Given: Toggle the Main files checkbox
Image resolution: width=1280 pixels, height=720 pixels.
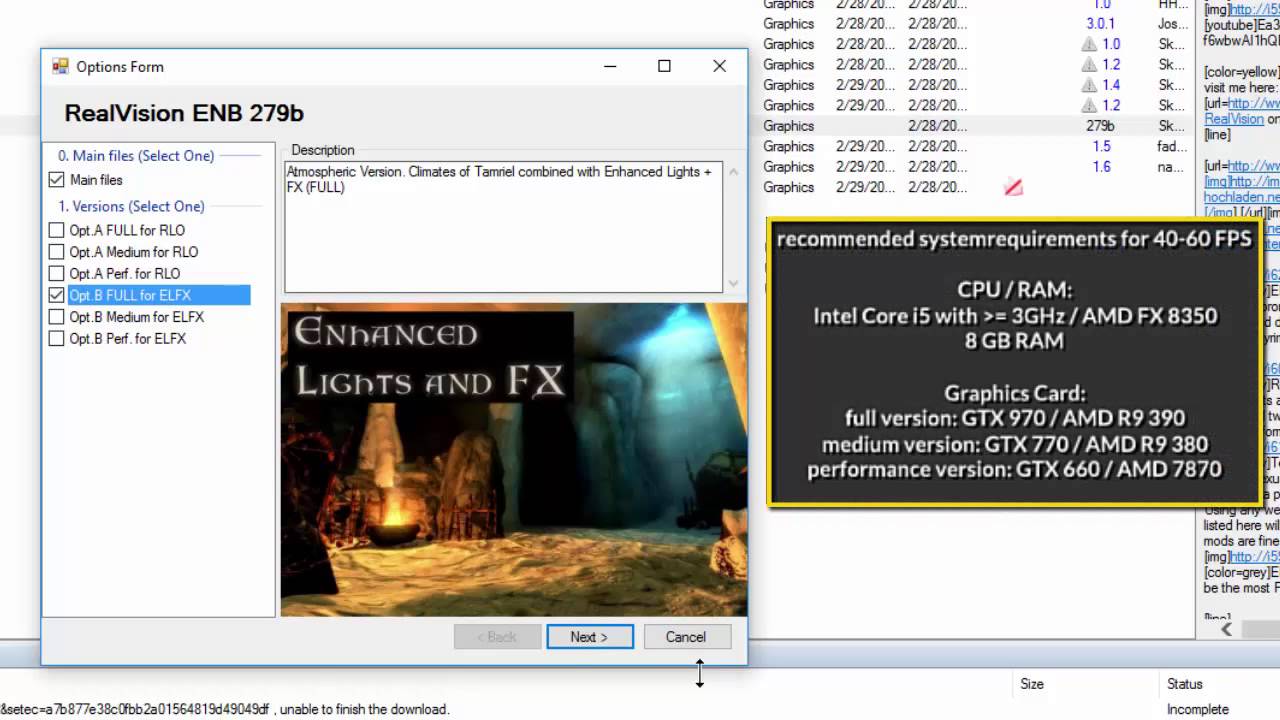Looking at the screenshot, I should 56,180.
